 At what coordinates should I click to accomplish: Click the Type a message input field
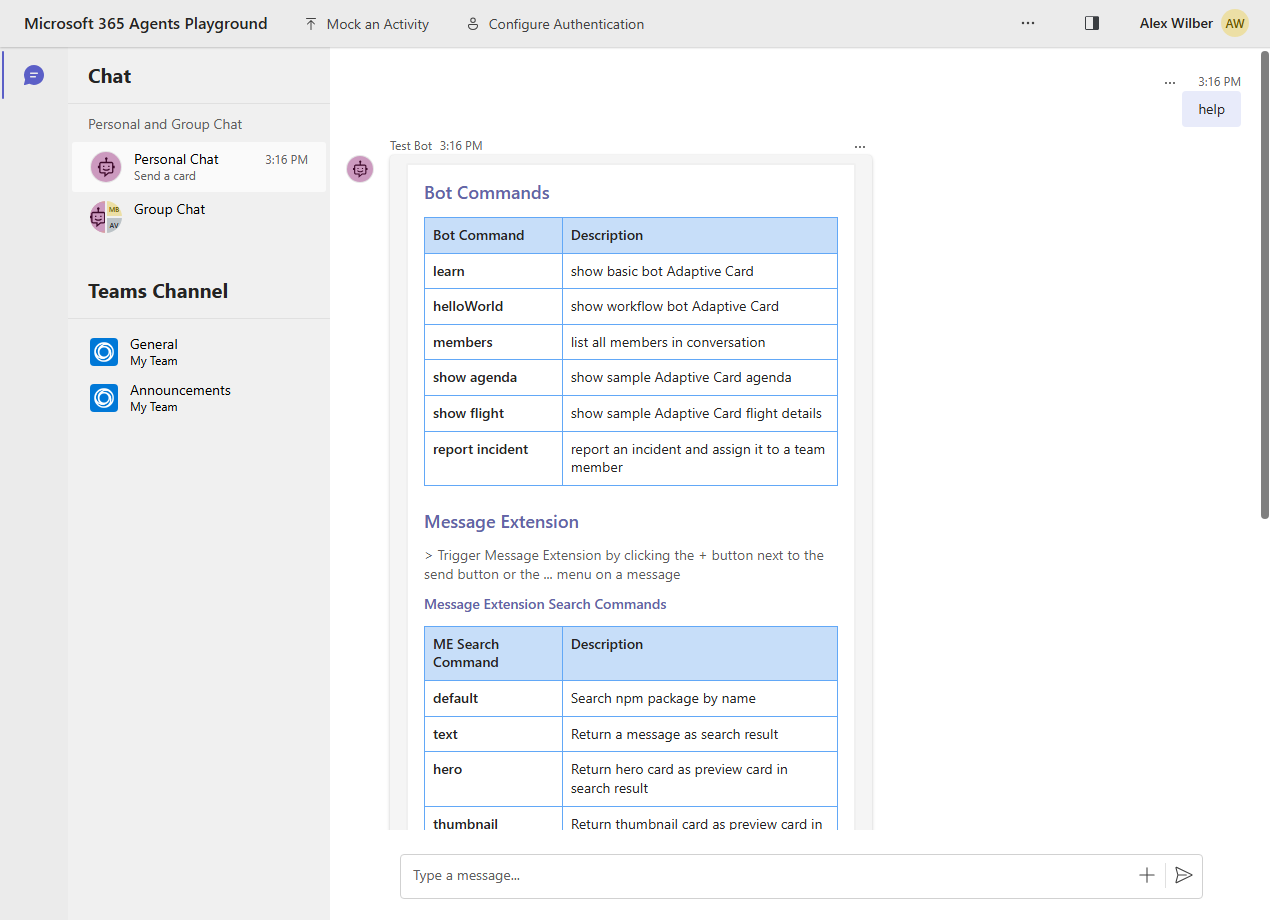[x=700, y=875]
